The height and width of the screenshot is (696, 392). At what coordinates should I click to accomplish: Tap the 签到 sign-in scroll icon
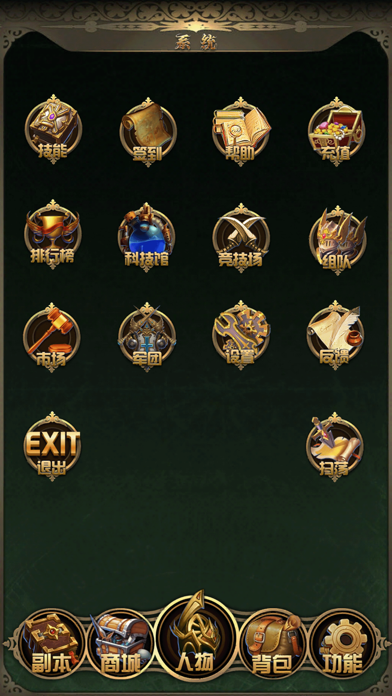148,131
